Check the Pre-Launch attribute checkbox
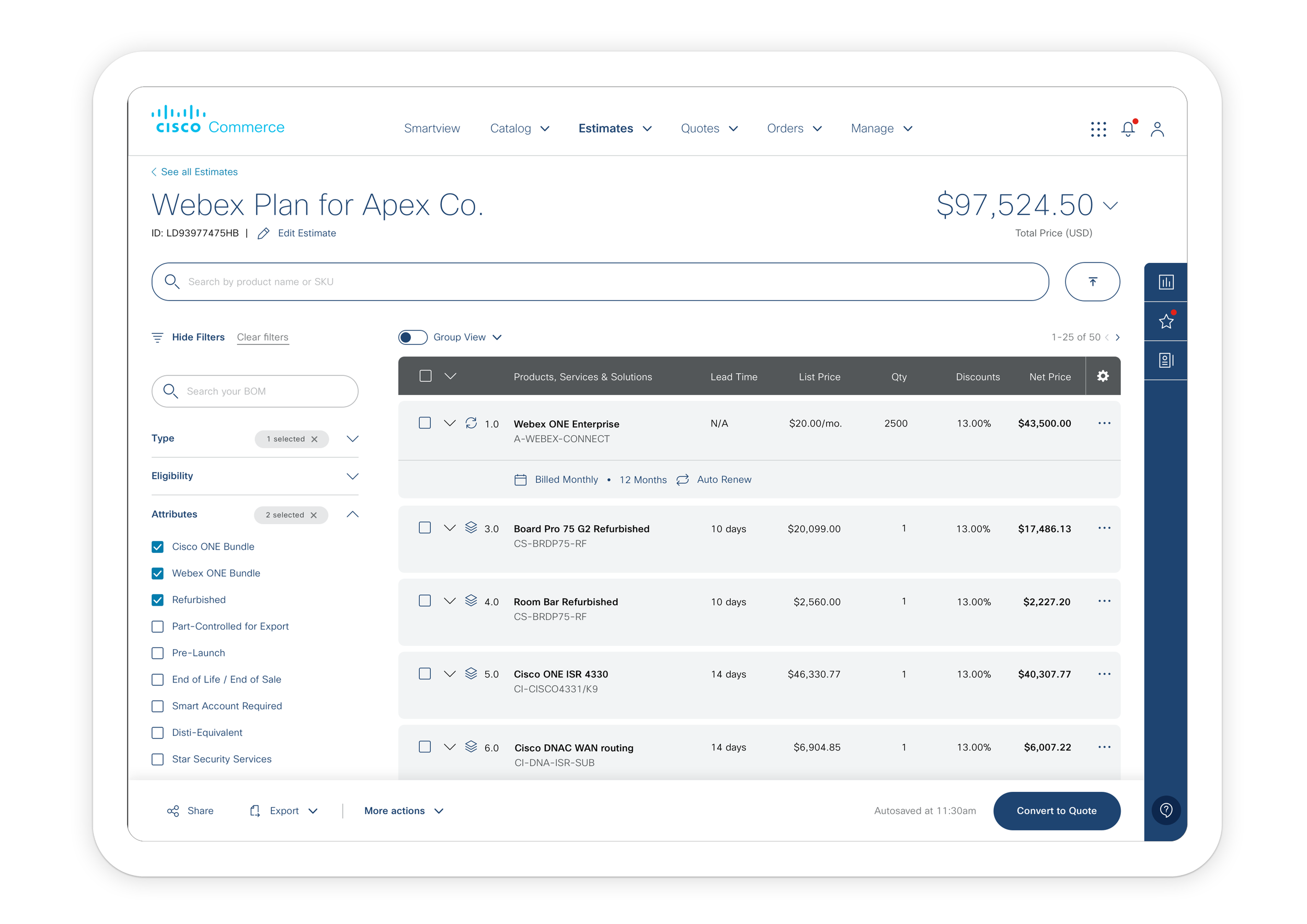1307x924 pixels. click(x=158, y=653)
